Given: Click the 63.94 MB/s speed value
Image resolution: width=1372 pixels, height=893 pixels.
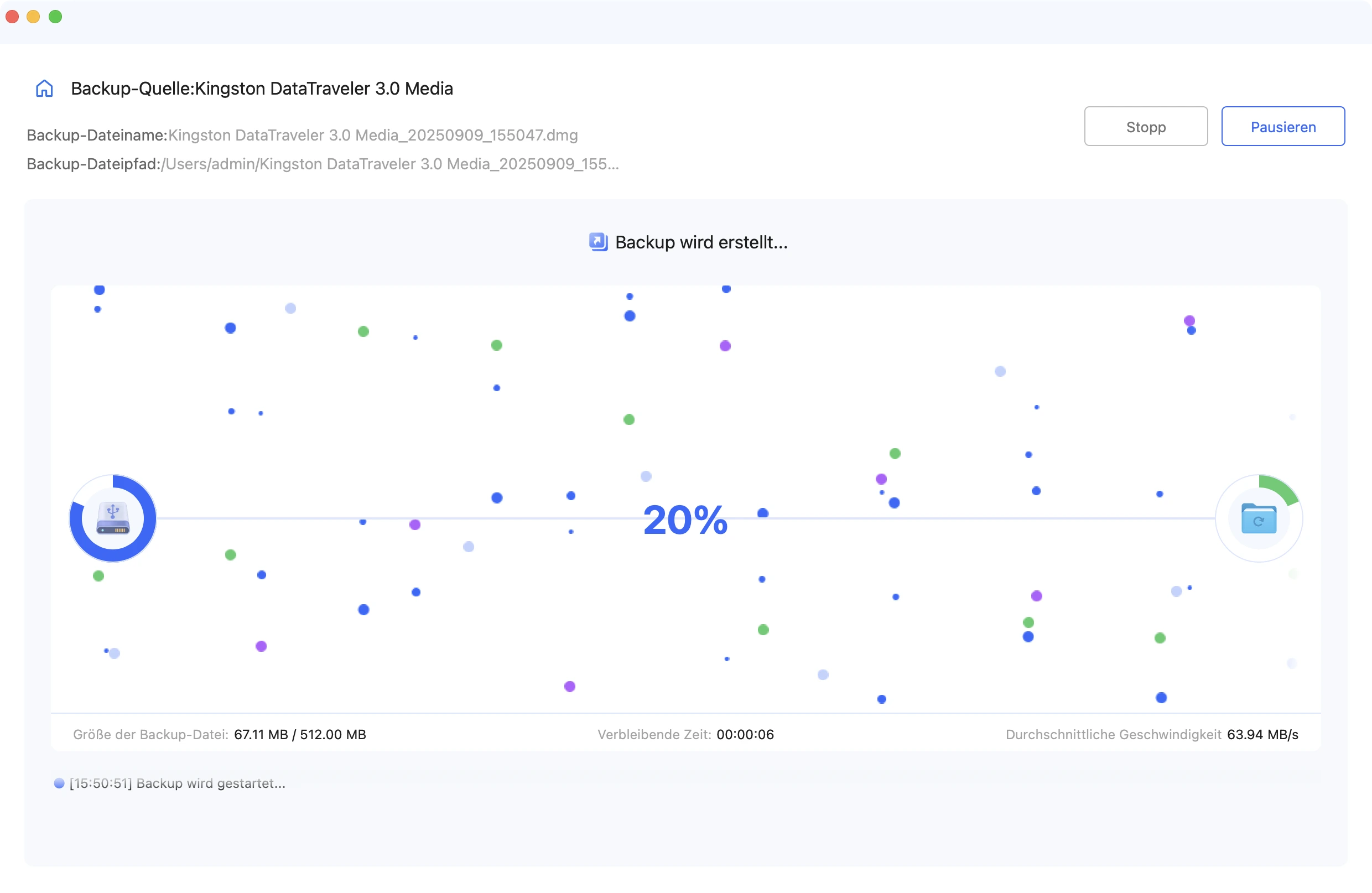Looking at the screenshot, I should [1262, 734].
